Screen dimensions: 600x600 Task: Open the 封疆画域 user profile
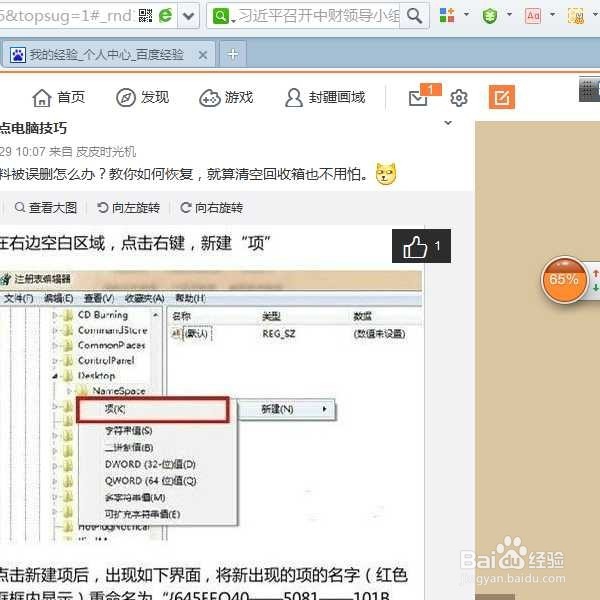click(324, 98)
